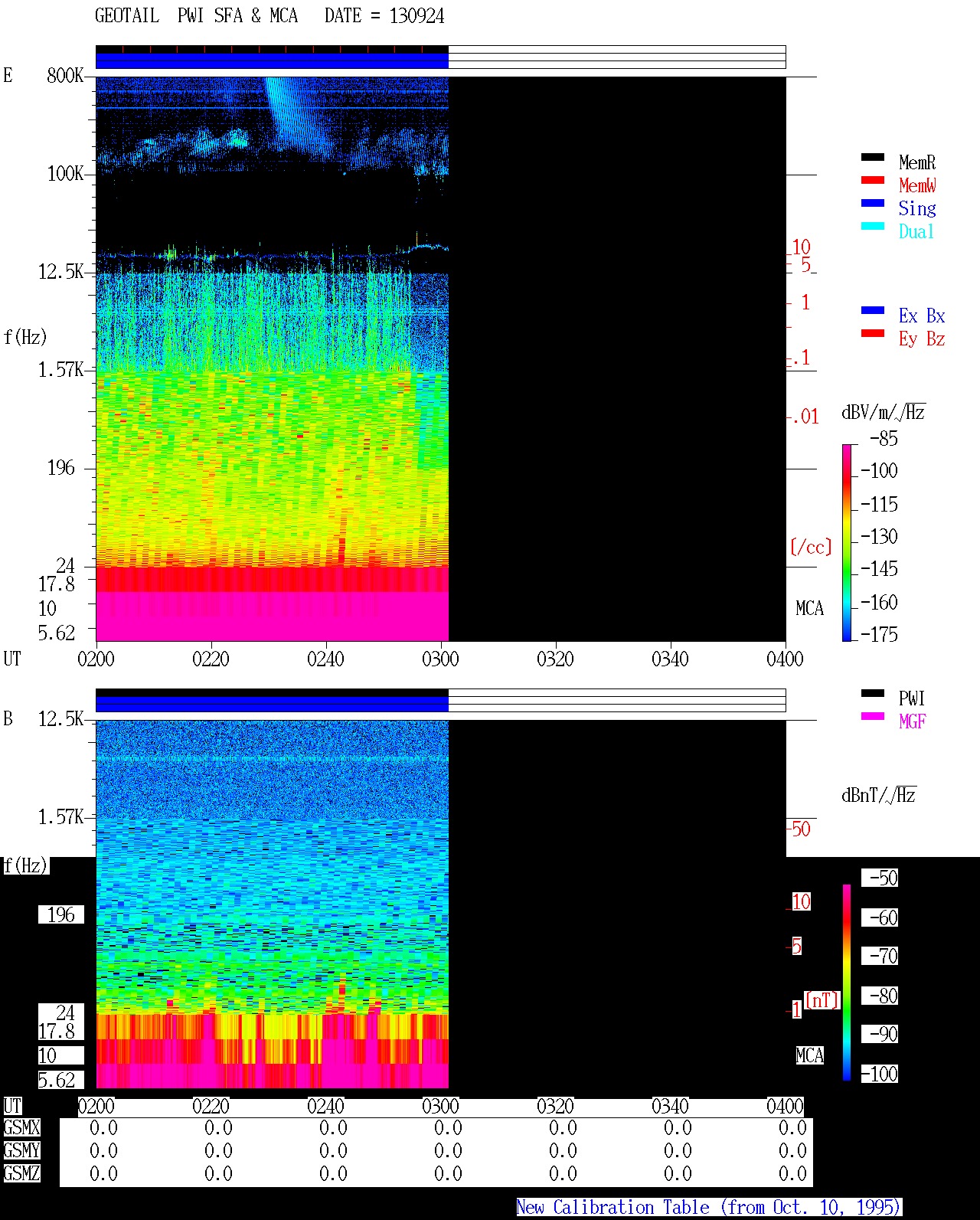Click the MGF legend text
The image size is (980, 1220).
point(913,721)
